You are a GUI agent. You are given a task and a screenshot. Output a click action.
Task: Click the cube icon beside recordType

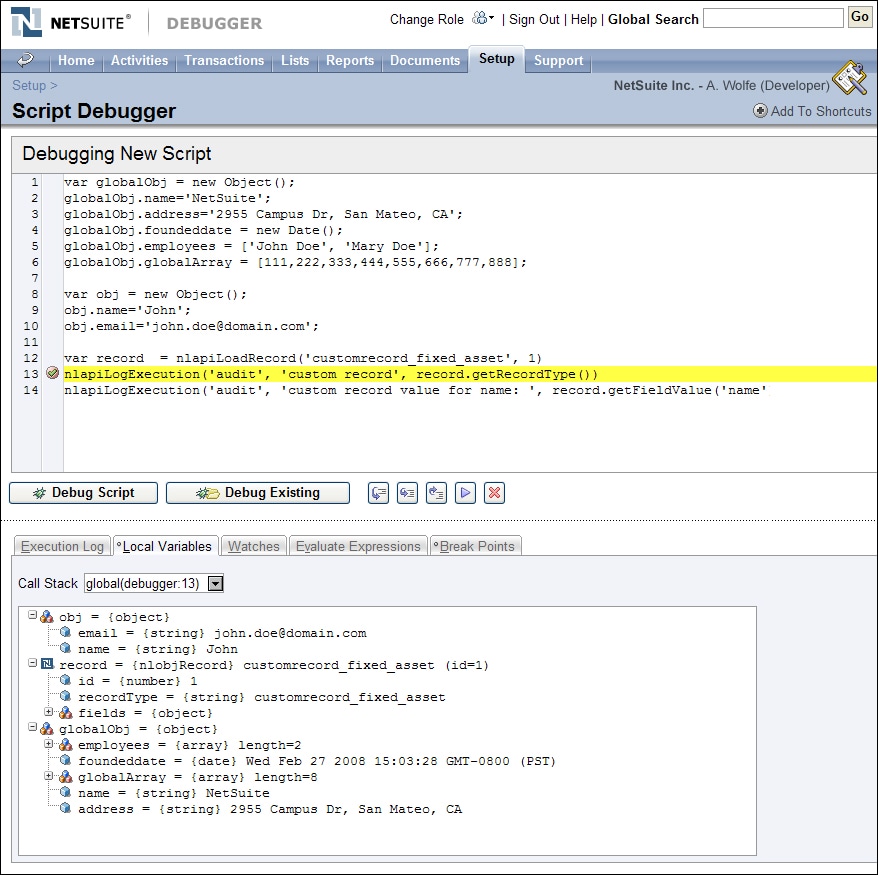click(x=66, y=696)
